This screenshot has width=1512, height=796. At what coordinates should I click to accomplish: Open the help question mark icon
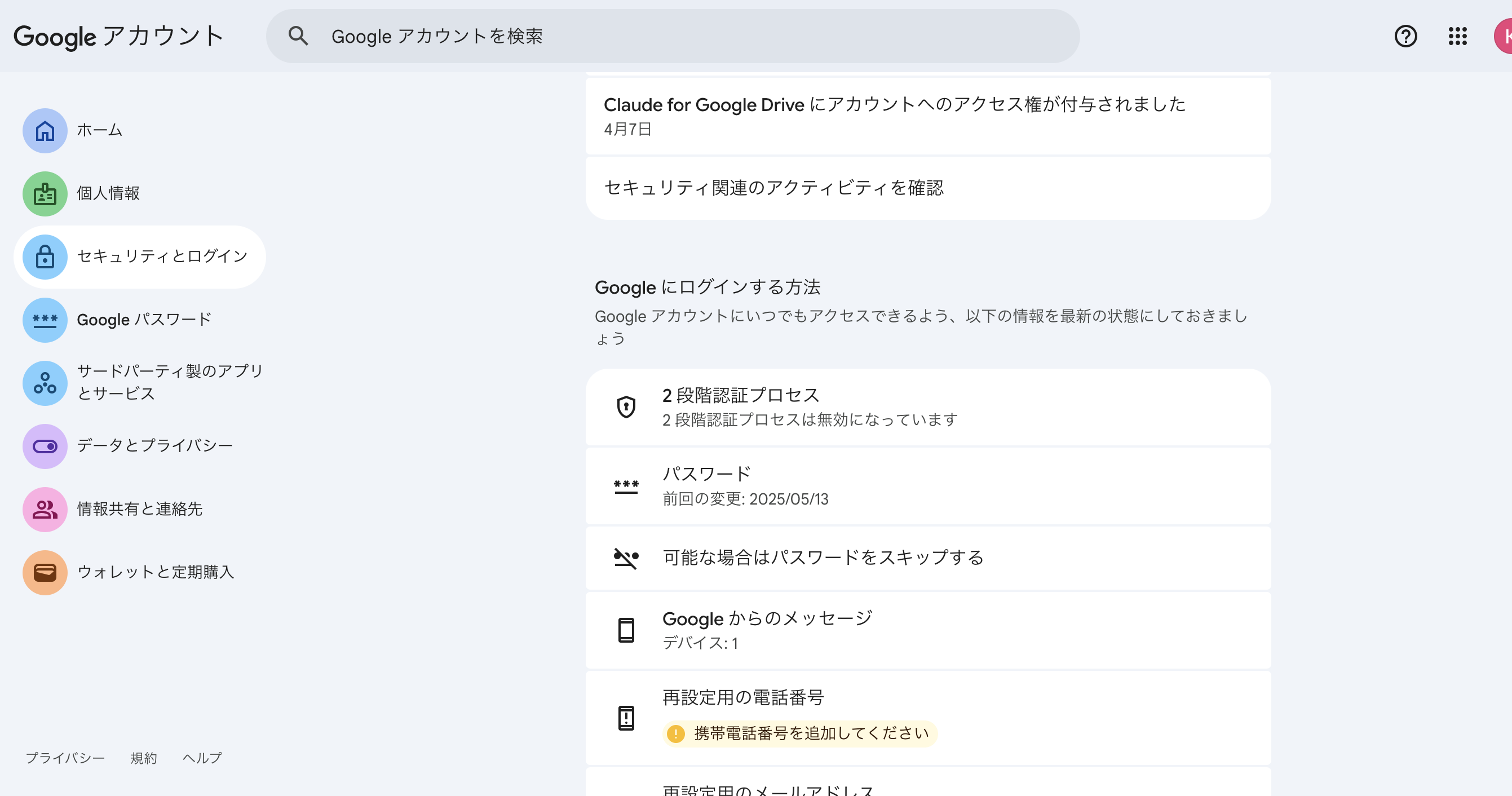coord(1405,36)
